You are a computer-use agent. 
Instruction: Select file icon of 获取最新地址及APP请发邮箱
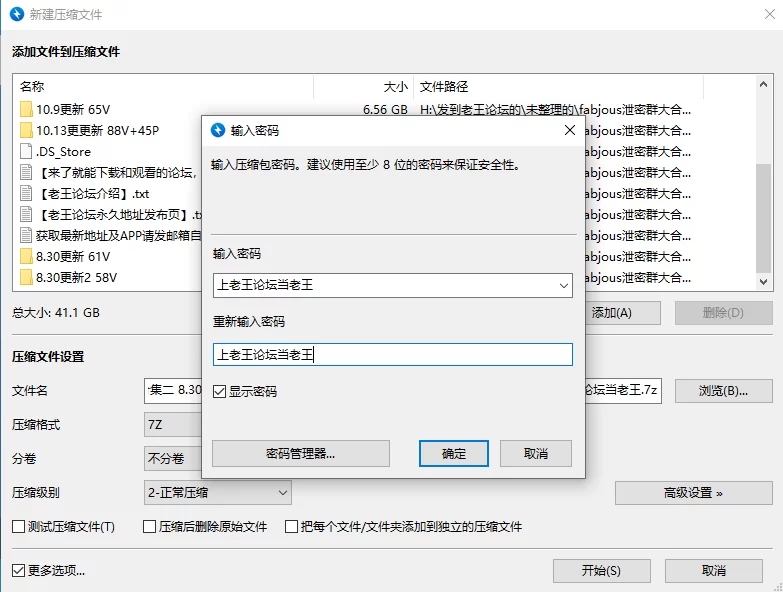(x=26, y=235)
